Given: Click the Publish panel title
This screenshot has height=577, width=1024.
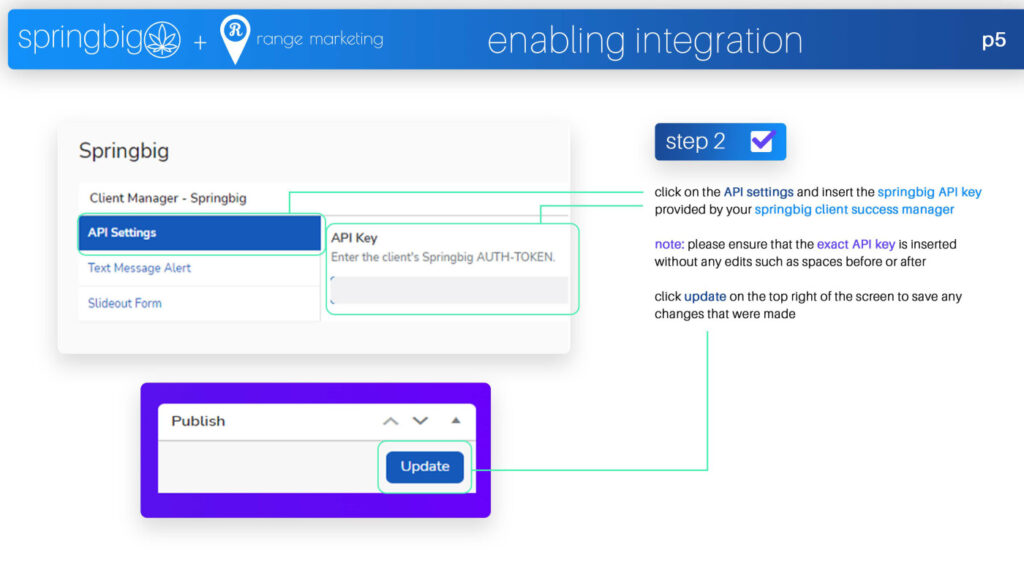Looking at the screenshot, I should click(x=198, y=421).
